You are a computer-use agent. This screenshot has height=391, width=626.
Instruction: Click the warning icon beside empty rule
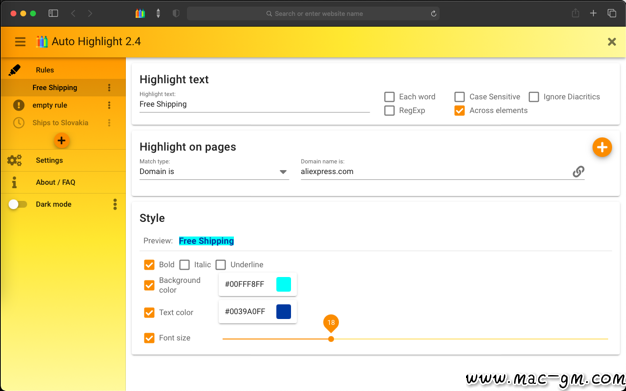point(18,105)
